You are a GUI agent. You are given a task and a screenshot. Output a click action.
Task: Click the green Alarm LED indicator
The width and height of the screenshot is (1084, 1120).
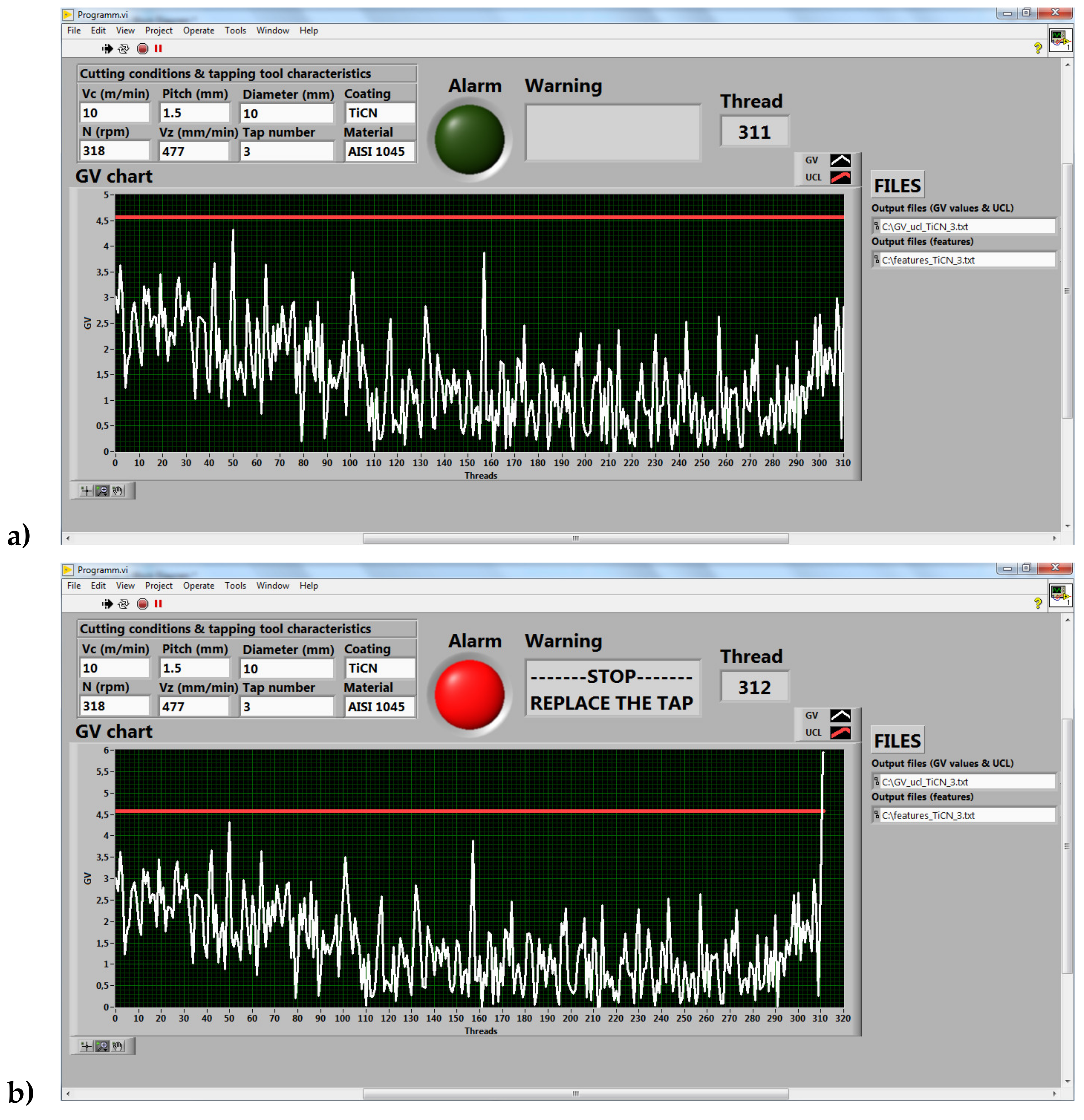click(469, 139)
